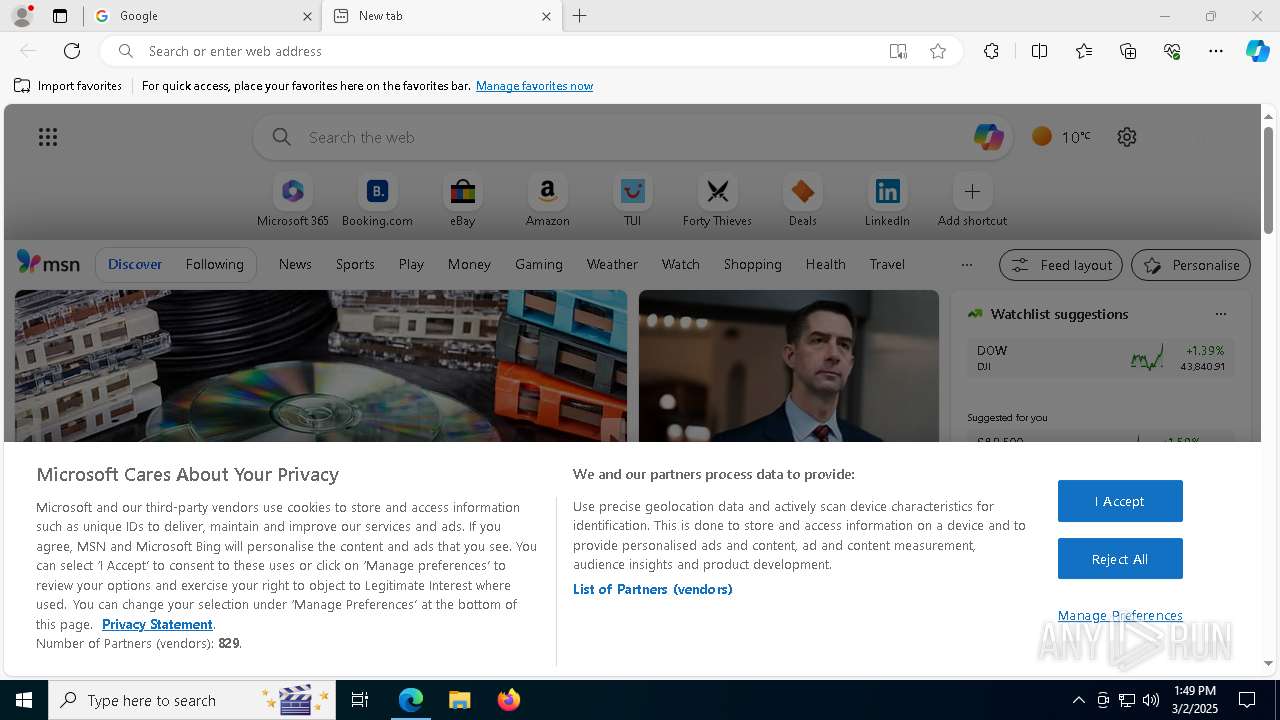Close the New tab tab
This screenshot has width=1280, height=720.
pos(546,16)
